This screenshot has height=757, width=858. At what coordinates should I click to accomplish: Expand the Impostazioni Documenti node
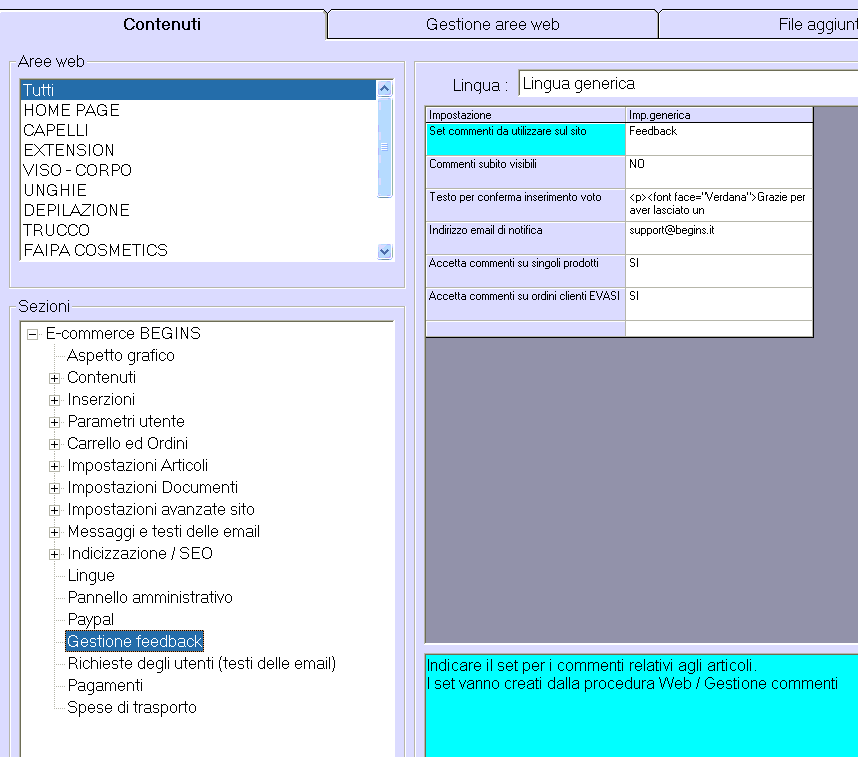[54, 488]
